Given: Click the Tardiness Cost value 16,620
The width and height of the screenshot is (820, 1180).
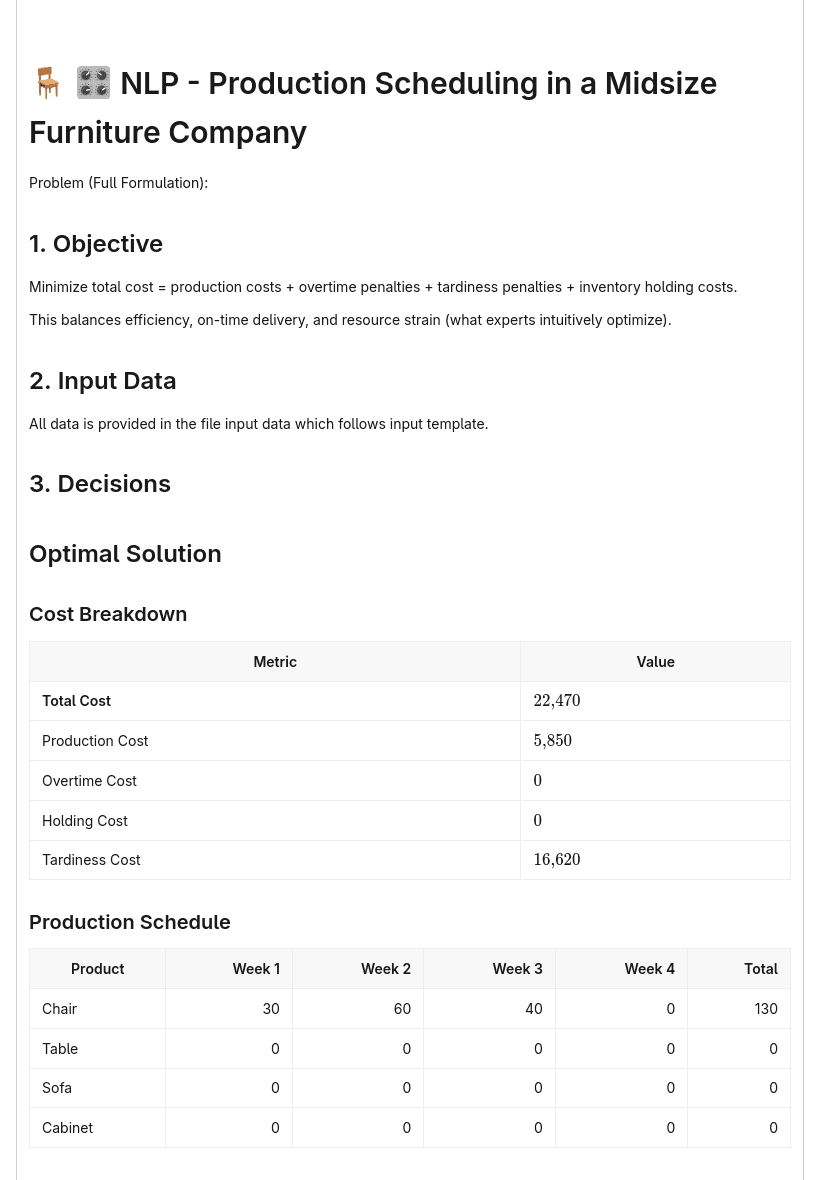Looking at the screenshot, I should pyautogui.click(x=557, y=859).
